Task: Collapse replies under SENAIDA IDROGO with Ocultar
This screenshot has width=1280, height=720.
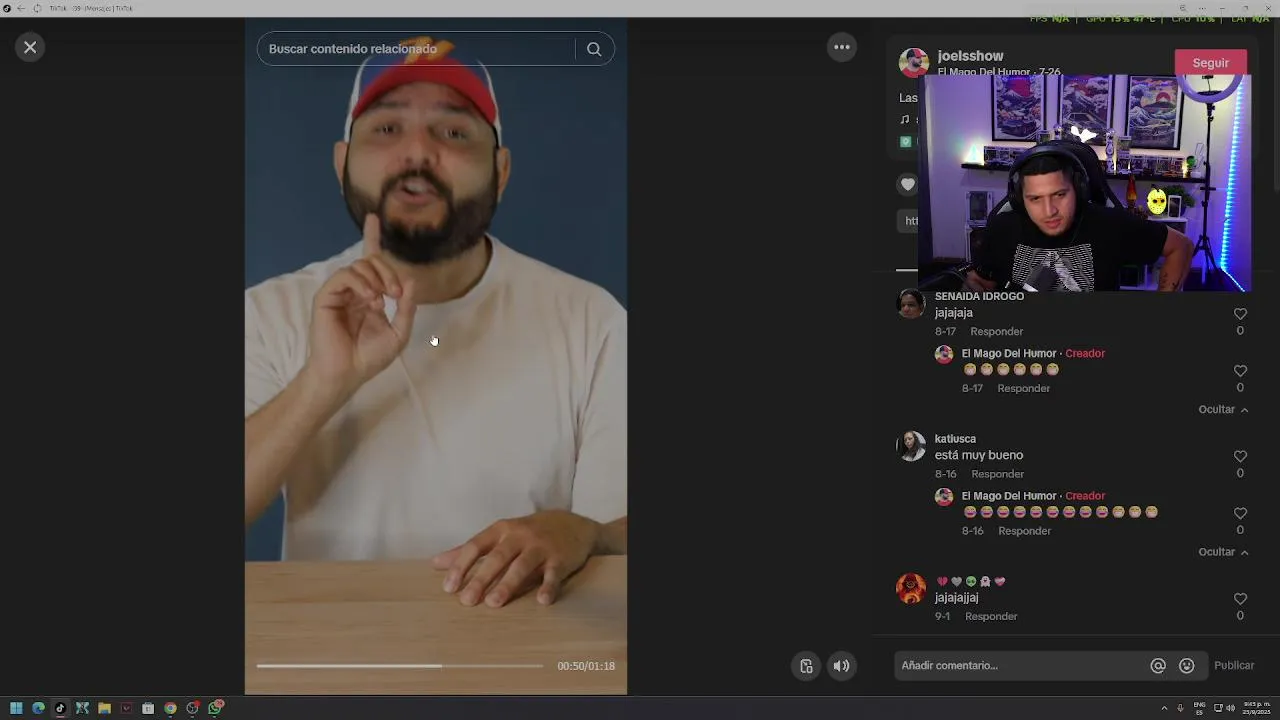Action: 1223,410
